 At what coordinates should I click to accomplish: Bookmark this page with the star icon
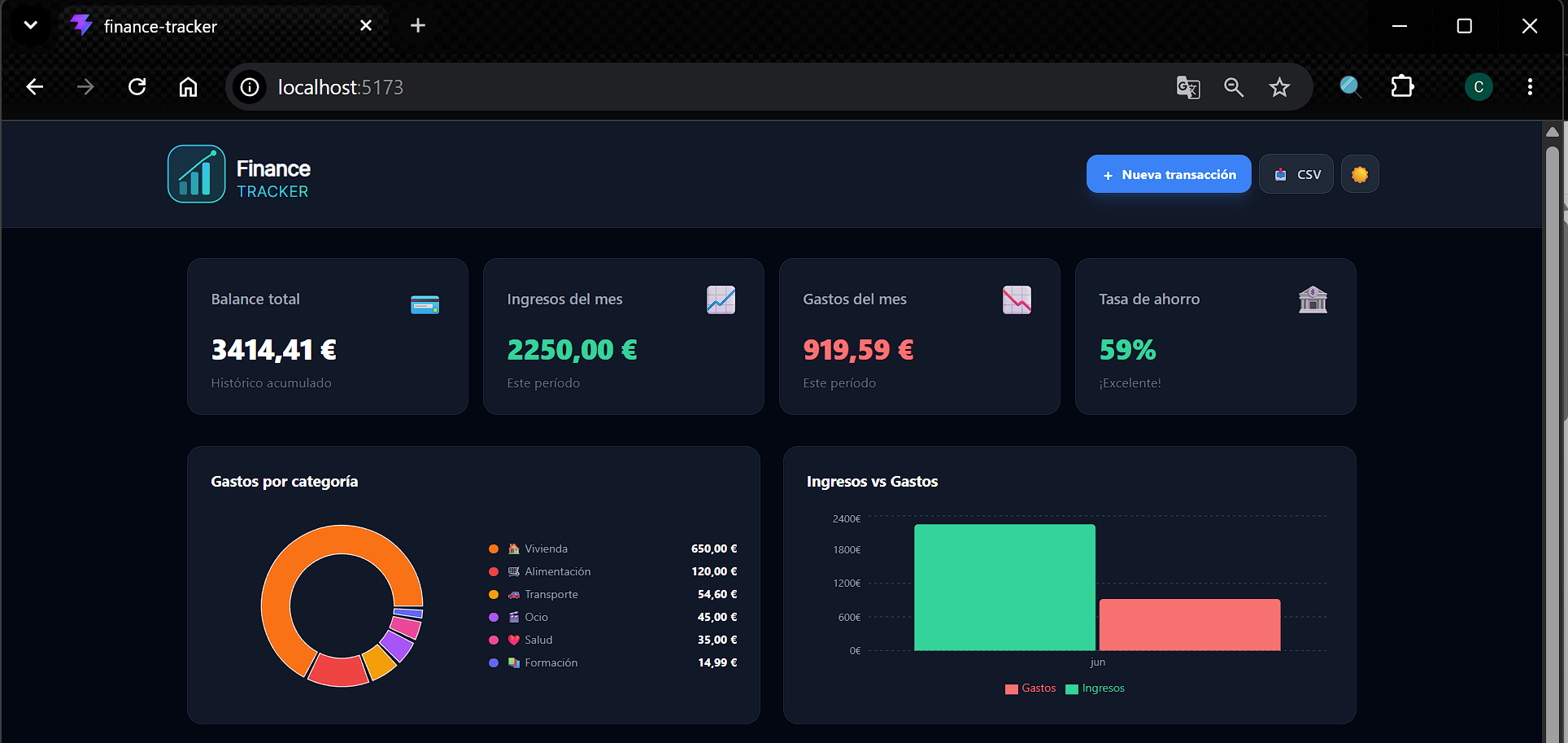click(1279, 87)
